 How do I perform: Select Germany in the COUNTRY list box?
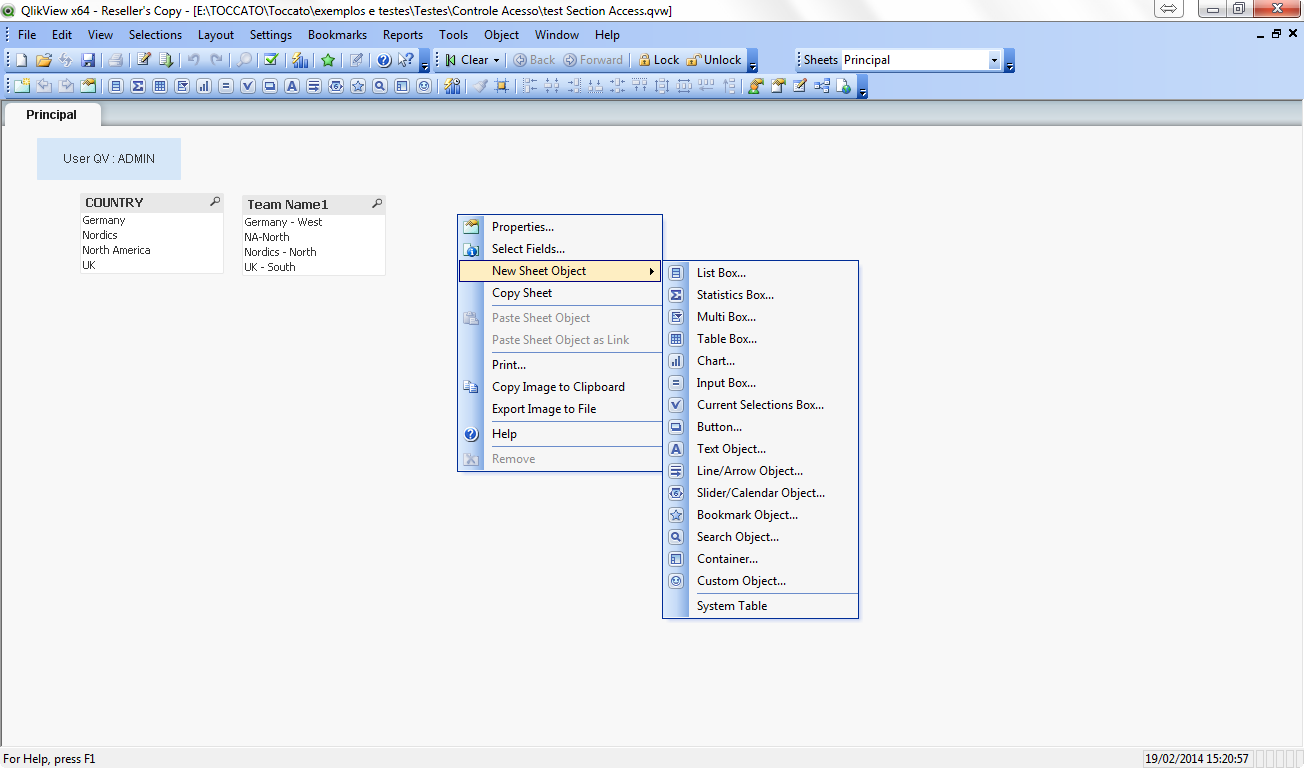coord(104,220)
